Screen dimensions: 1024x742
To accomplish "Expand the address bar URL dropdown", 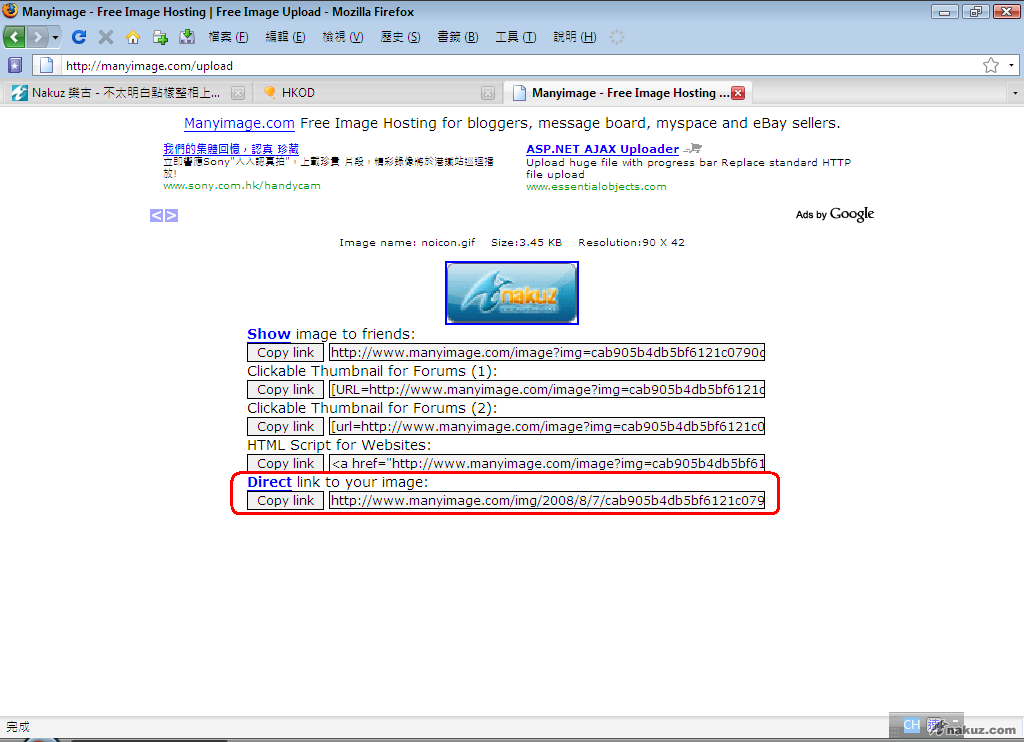I will click(1011, 65).
